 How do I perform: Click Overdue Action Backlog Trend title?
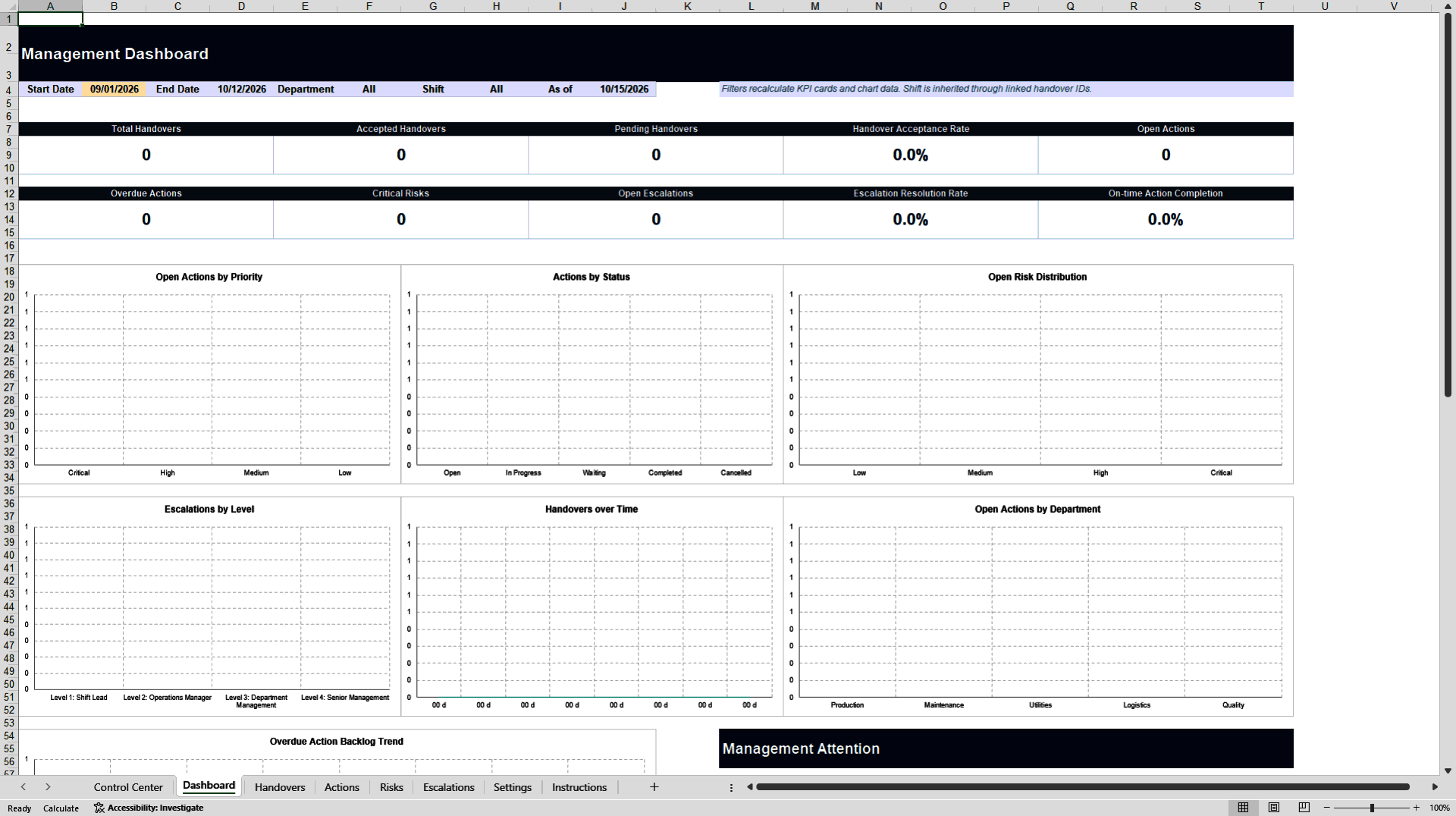click(337, 742)
